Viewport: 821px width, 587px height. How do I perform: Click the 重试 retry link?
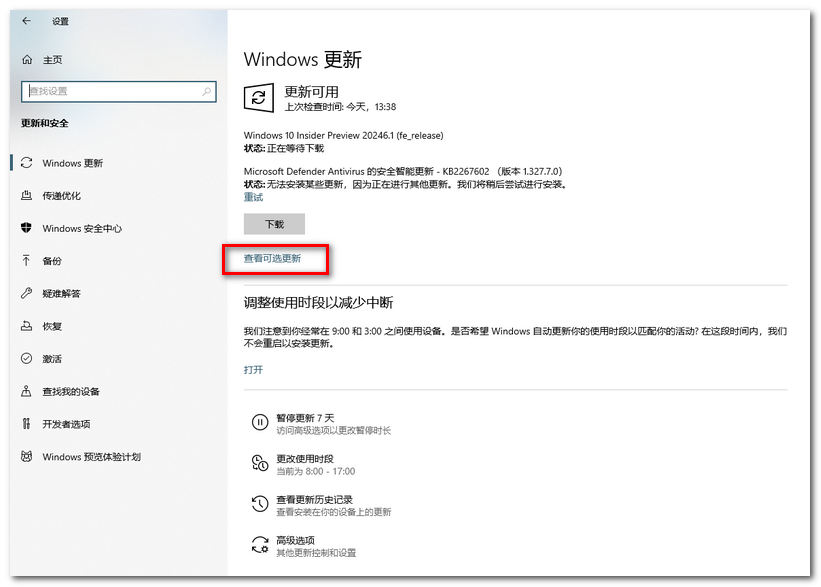[253, 197]
